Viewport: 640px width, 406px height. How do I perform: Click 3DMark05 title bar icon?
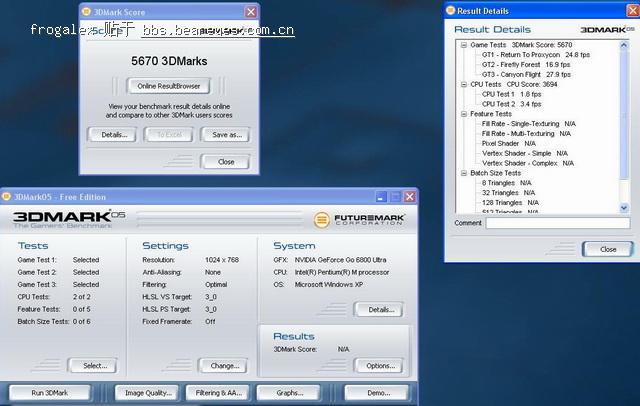[6, 197]
